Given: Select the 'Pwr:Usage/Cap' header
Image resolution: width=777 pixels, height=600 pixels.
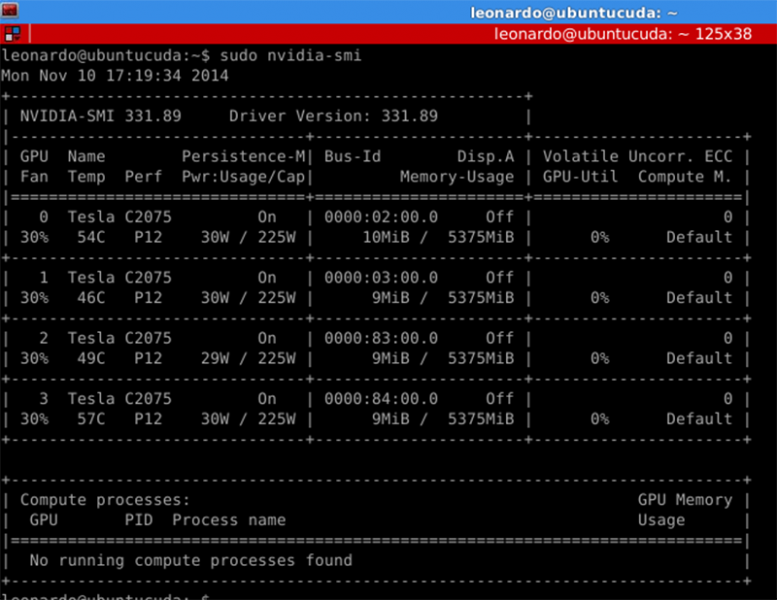Looking at the screenshot, I should tap(243, 177).
